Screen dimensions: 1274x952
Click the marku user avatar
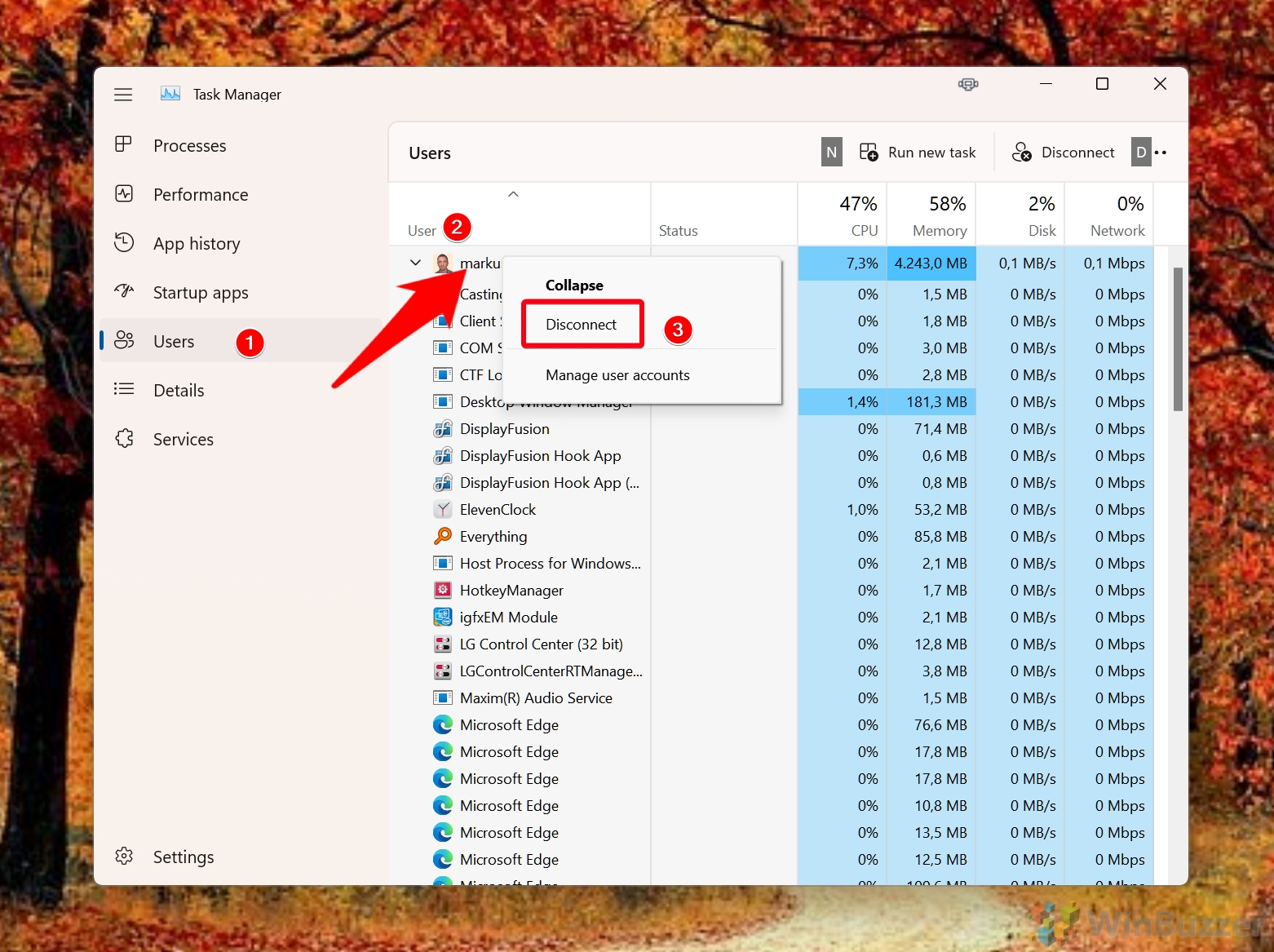[x=443, y=263]
